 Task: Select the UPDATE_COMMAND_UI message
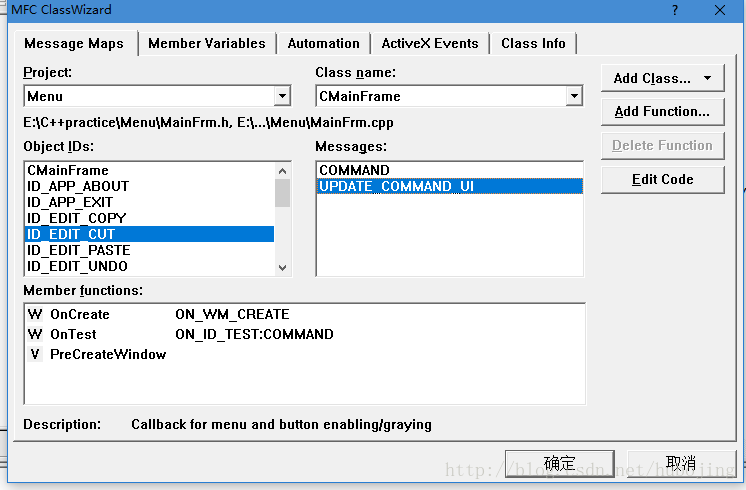tap(450, 186)
